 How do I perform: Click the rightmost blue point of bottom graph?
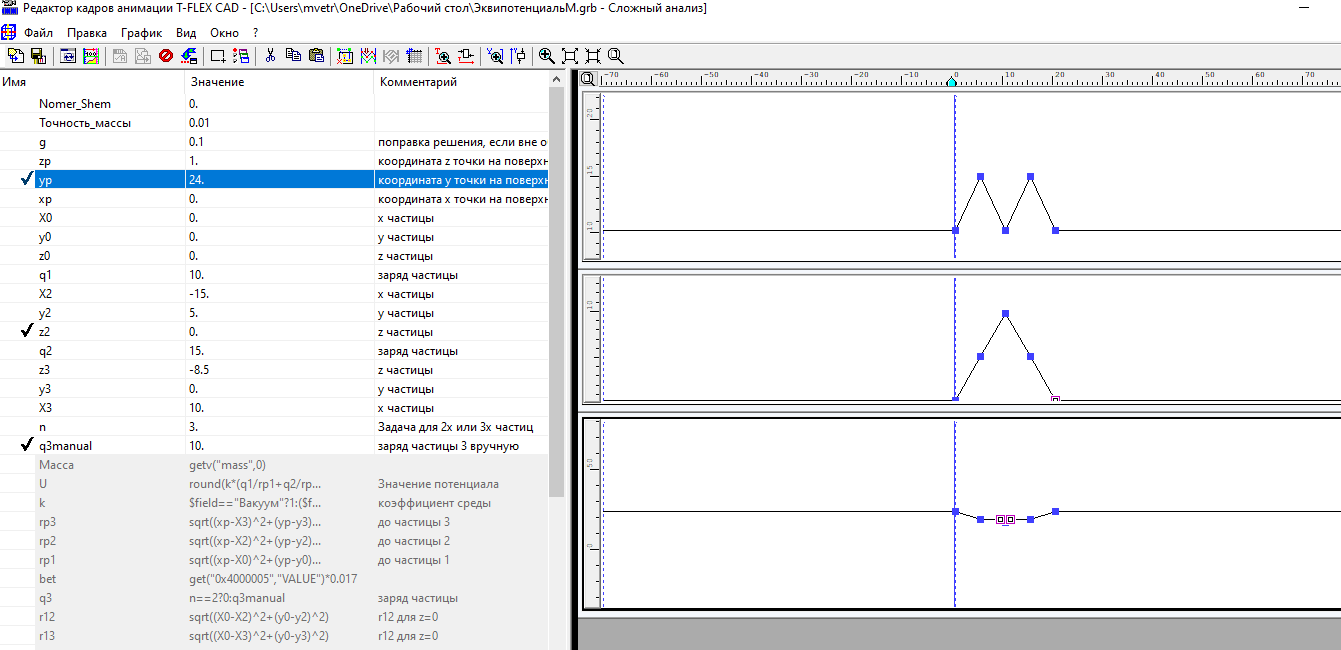point(1055,511)
